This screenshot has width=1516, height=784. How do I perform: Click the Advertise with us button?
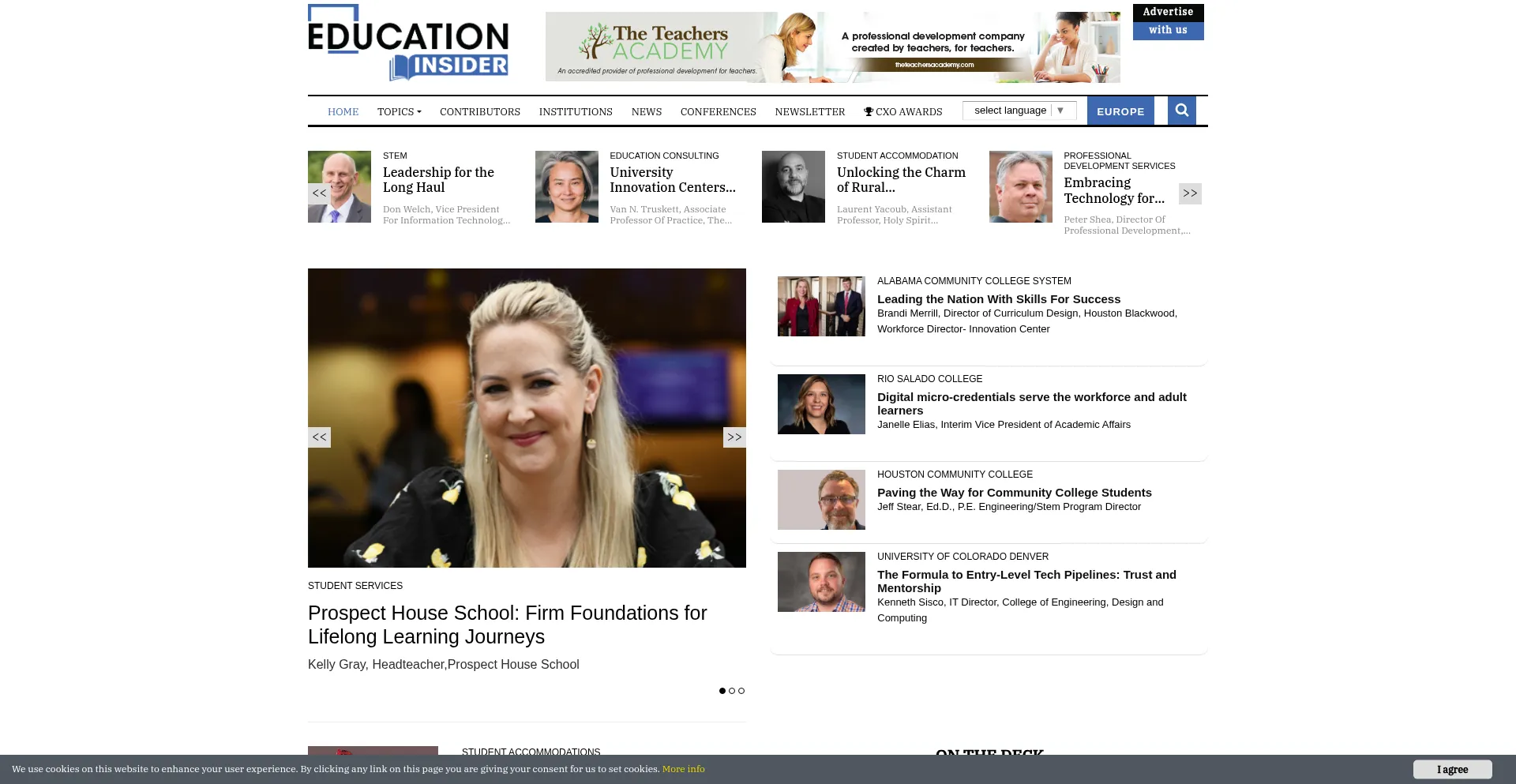[1168, 21]
